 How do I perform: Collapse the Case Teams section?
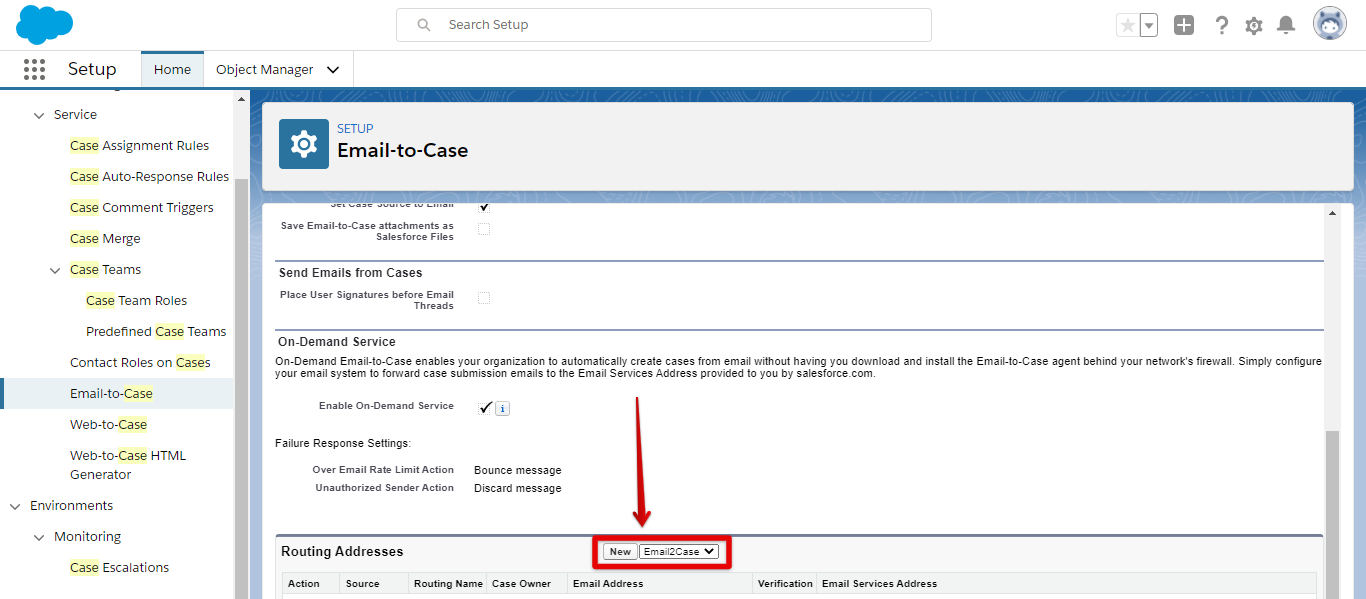pos(55,269)
